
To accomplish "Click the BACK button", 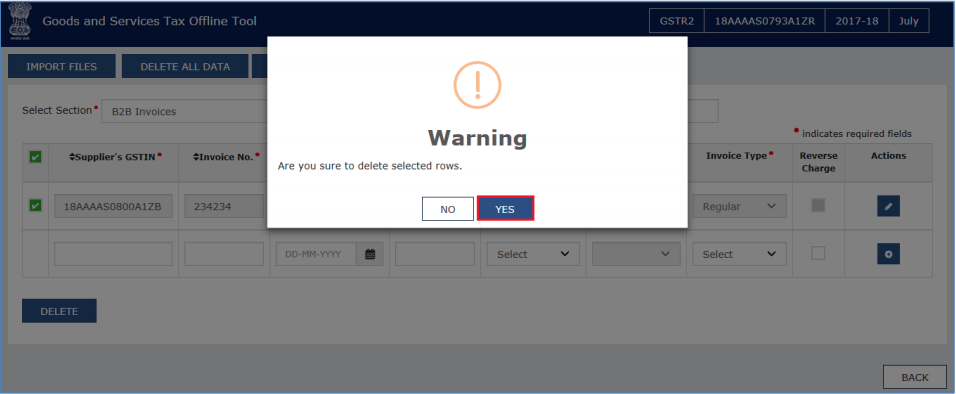I will click(x=915, y=377).
